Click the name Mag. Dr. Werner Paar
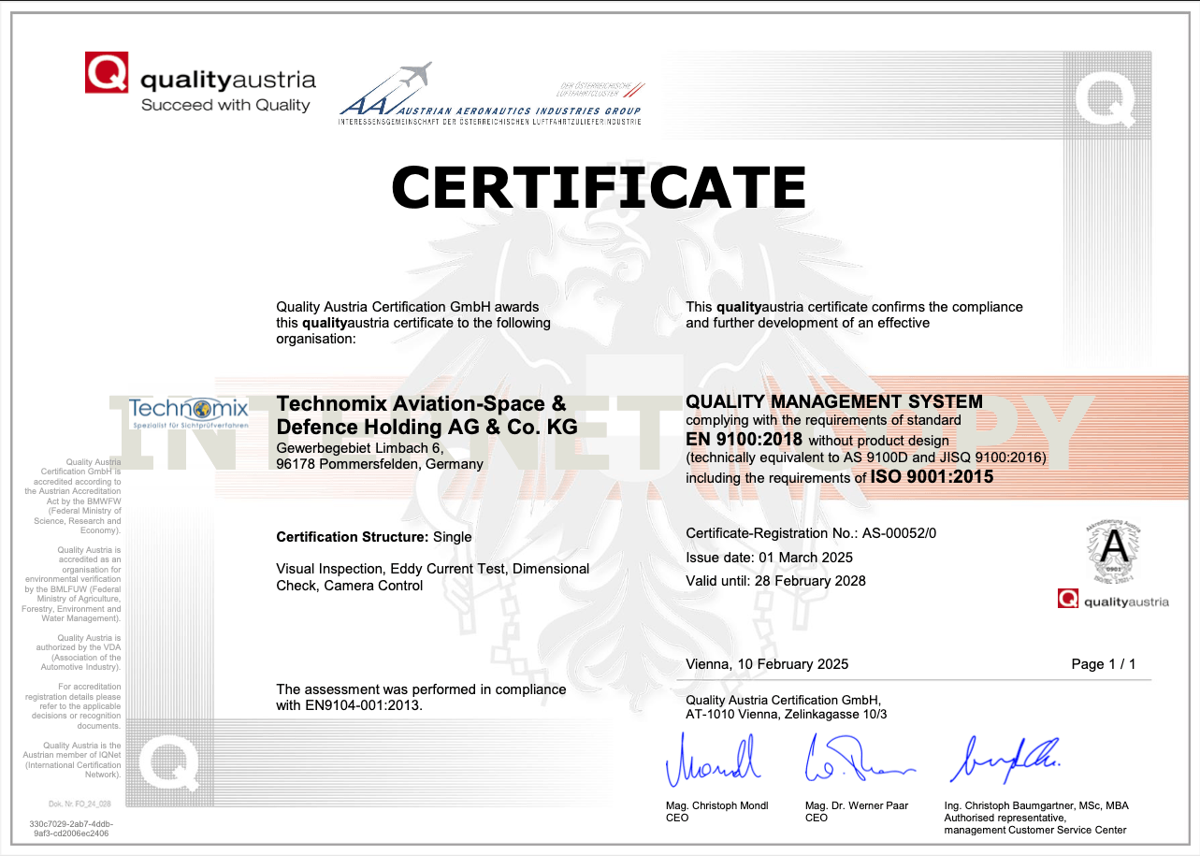The width and height of the screenshot is (1200, 856). 857,806
